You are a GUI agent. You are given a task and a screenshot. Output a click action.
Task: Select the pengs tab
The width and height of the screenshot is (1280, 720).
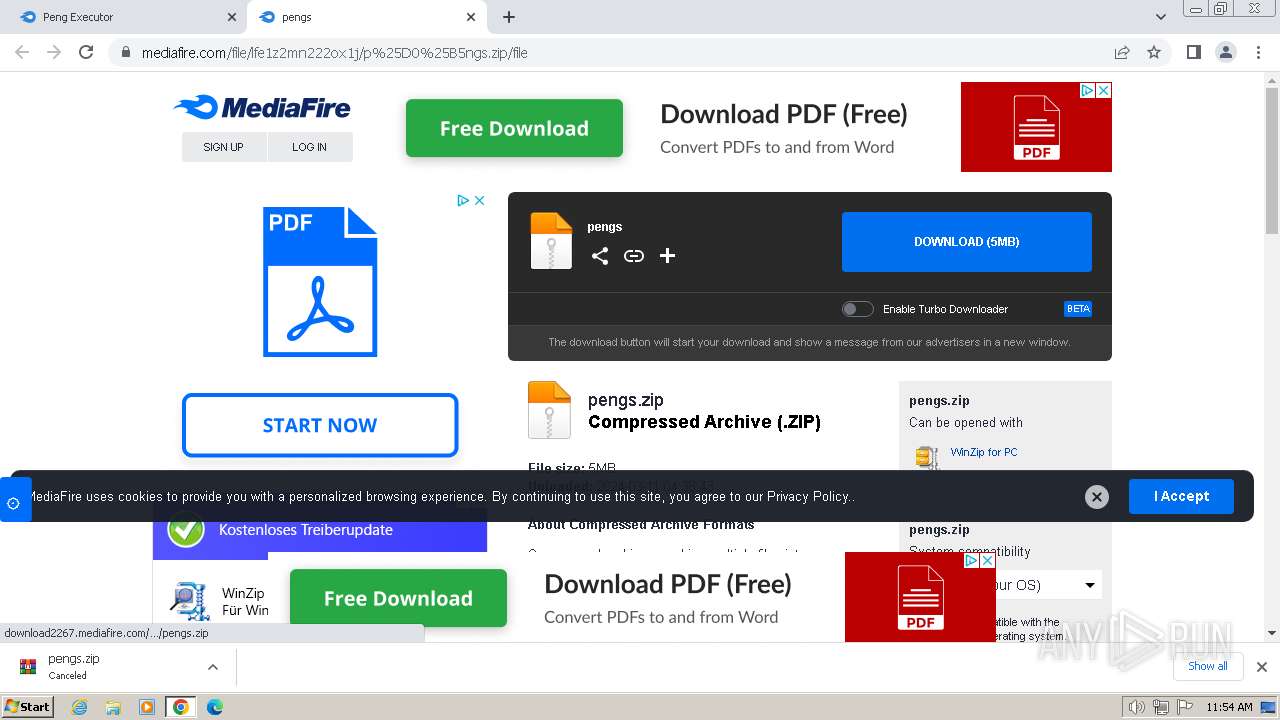366,17
